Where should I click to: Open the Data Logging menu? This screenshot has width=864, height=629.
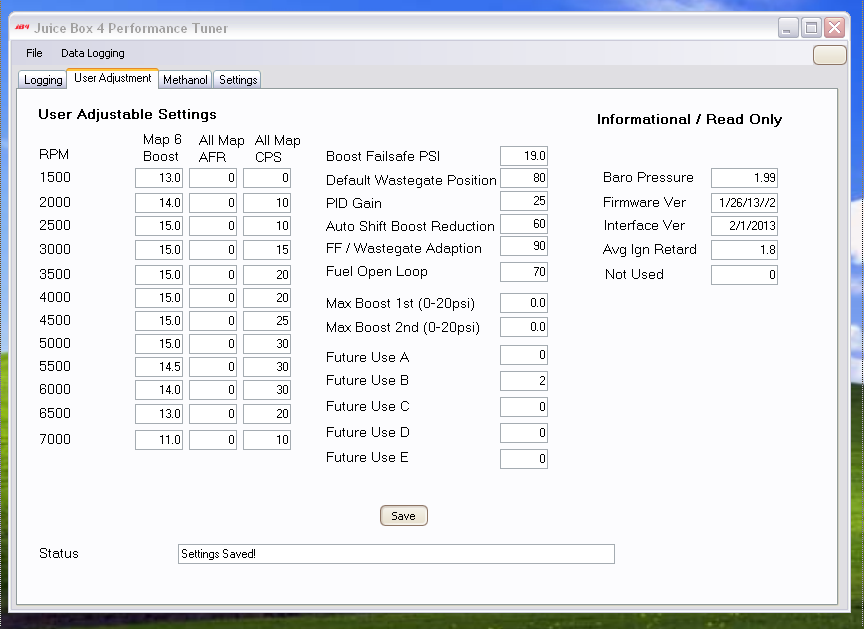(93, 53)
